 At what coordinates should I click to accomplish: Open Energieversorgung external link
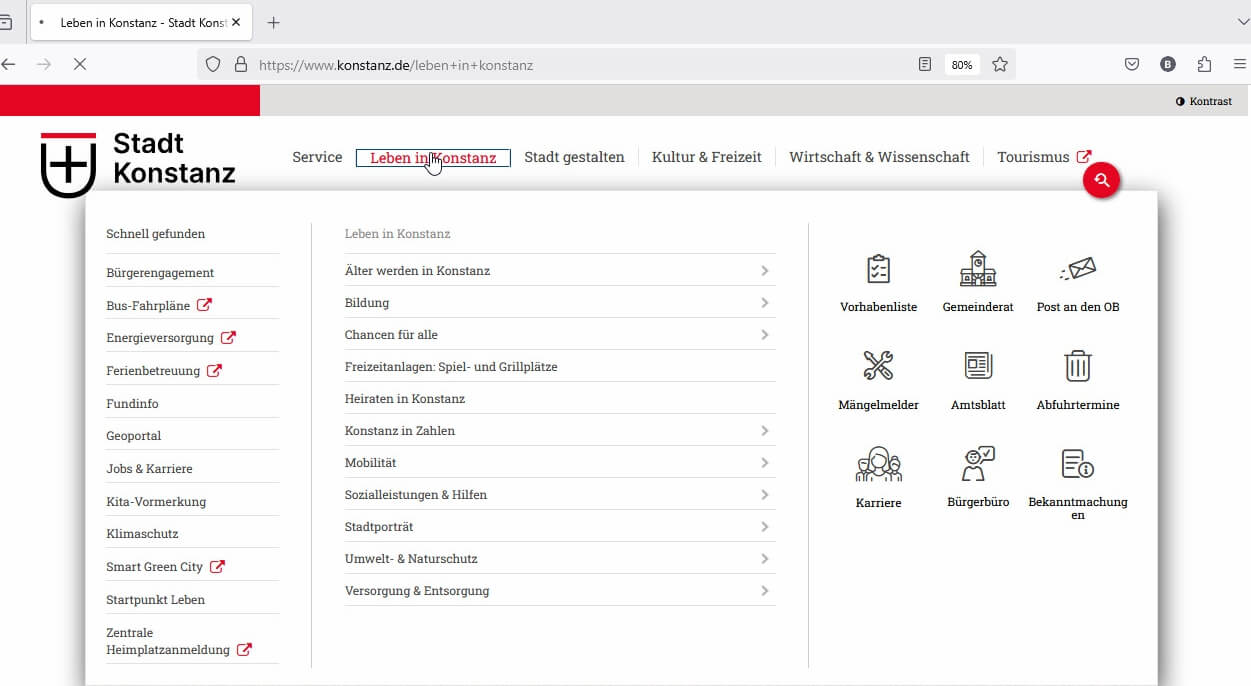click(171, 338)
